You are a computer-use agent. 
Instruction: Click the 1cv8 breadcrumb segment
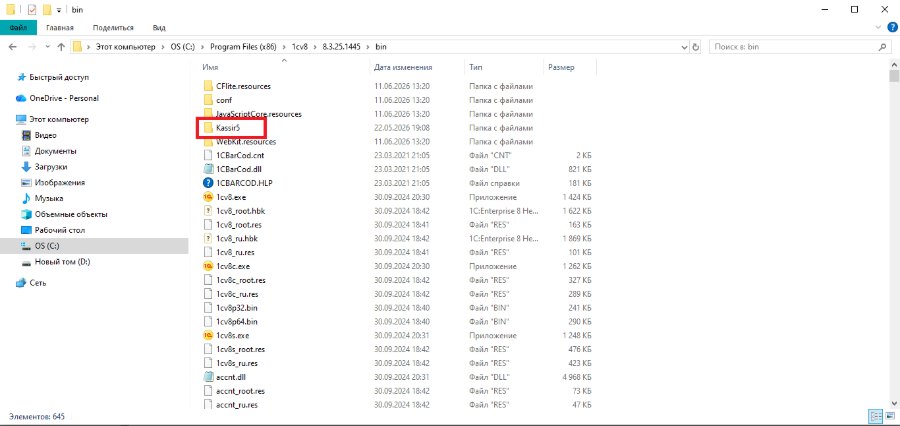(299, 47)
